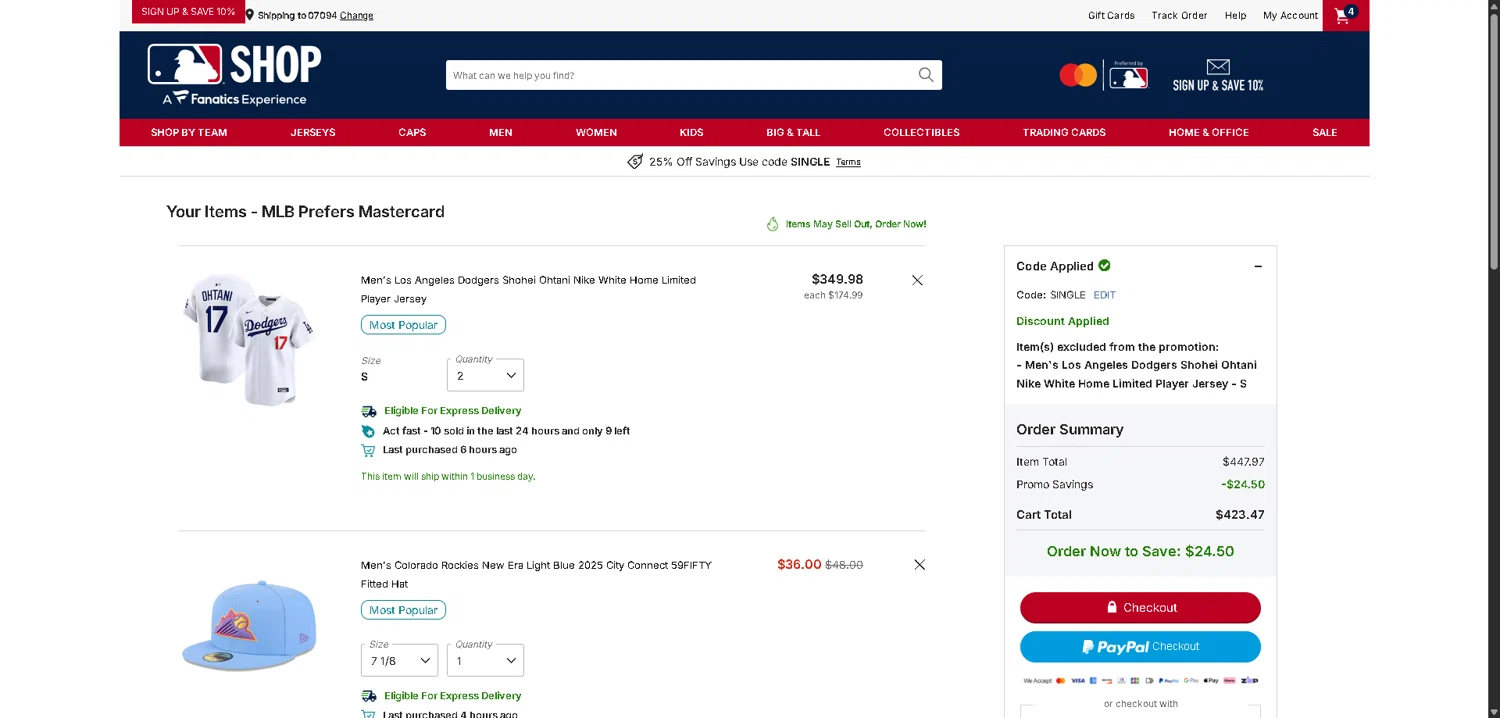Click the green Discount Applied text
The width and height of the screenshot is (1500, 718).
coord(1062,321)
